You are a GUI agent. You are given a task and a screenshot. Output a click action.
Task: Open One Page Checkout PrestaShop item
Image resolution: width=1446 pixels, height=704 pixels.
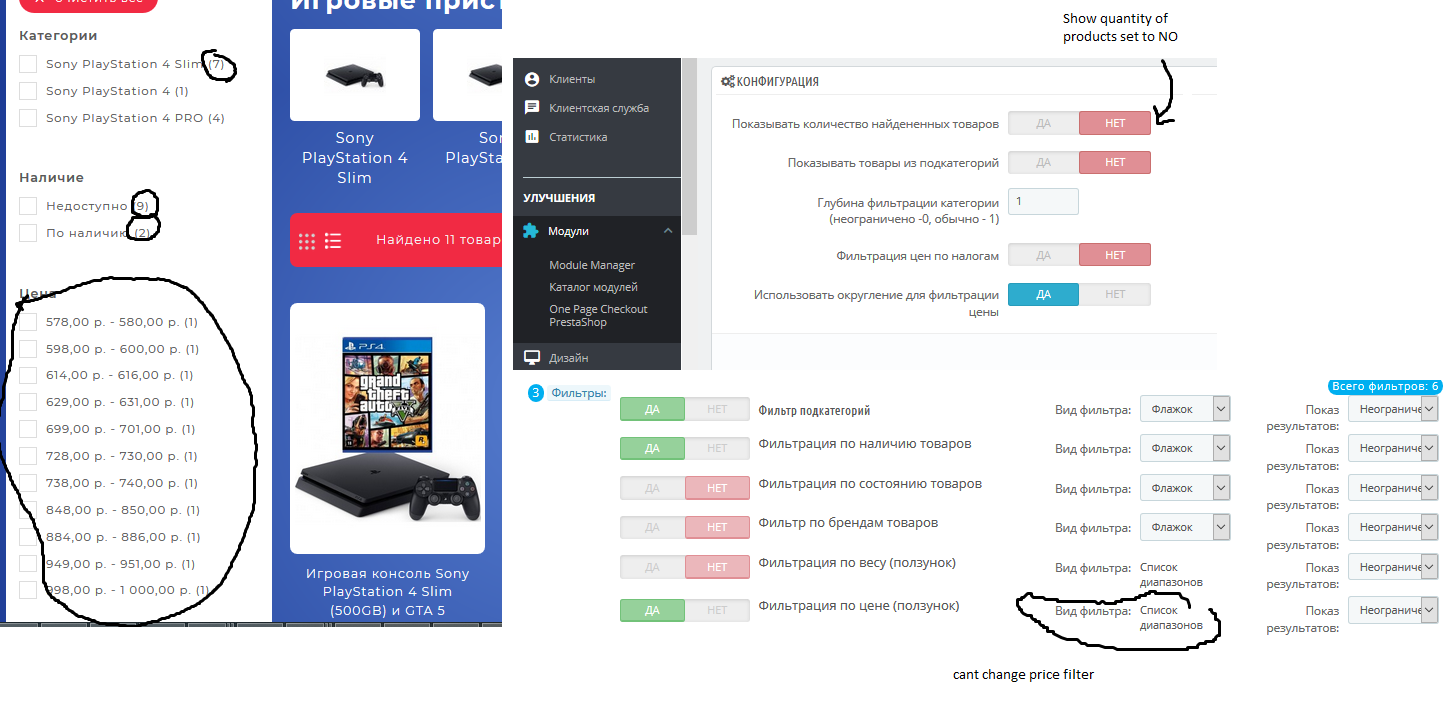(598, 316)
